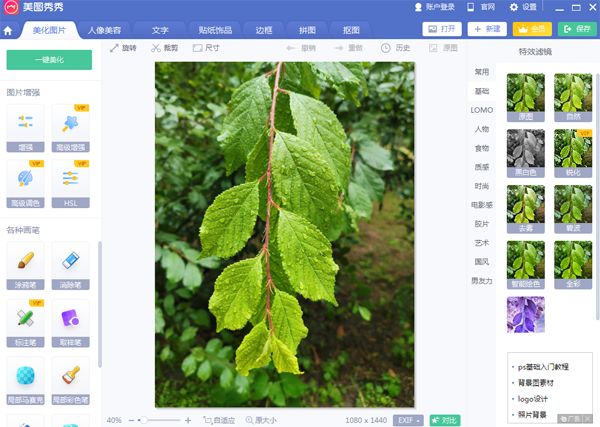Apply the 锐化 filter thumbnail

(x=573, y=153)
